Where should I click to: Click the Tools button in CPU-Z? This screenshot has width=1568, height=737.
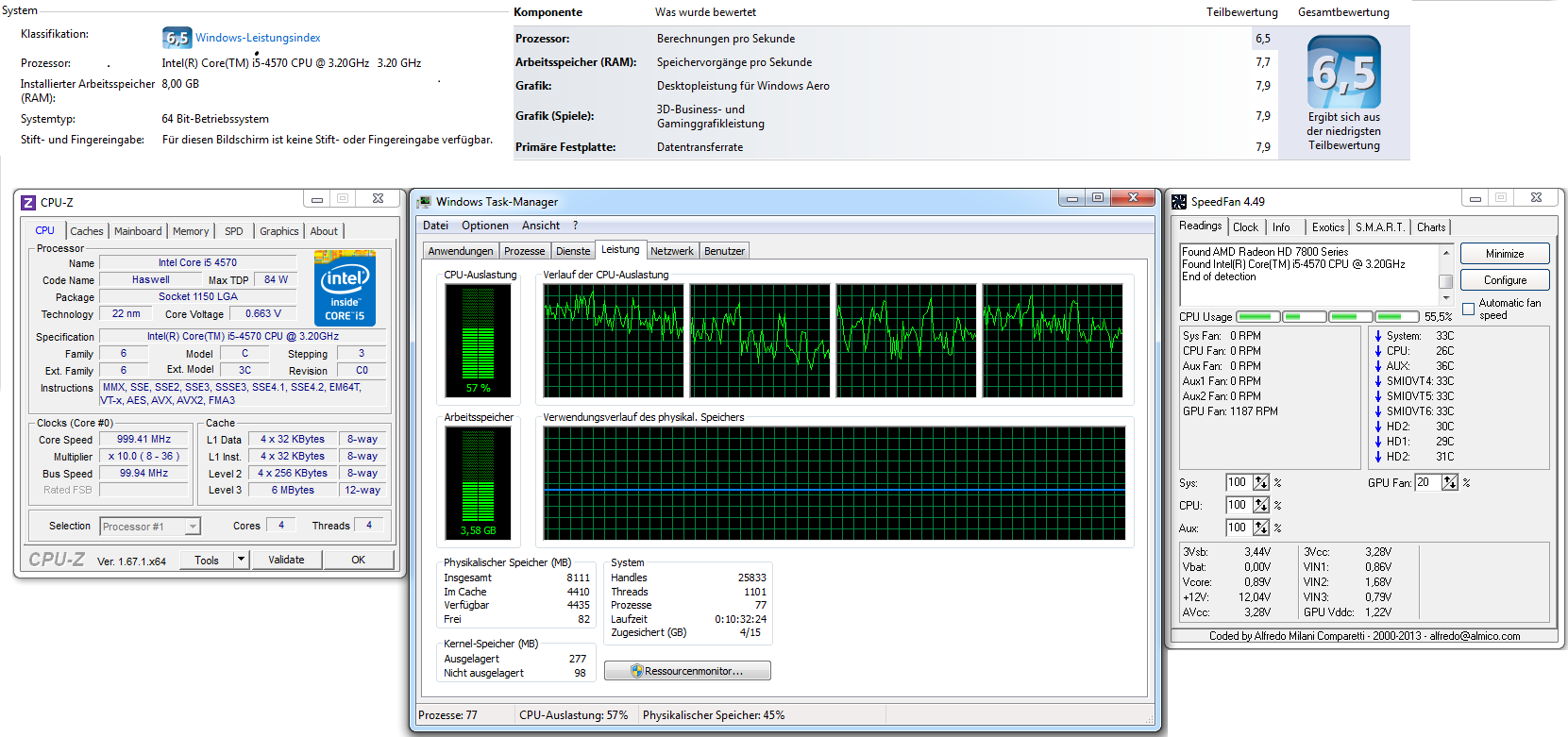tap(207, 560)
